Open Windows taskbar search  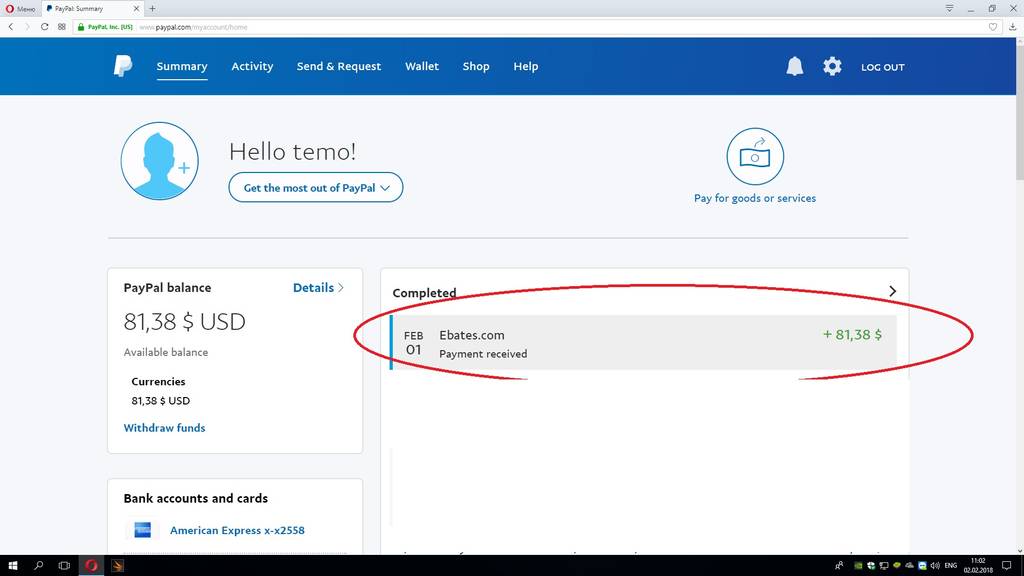point(39,566)
